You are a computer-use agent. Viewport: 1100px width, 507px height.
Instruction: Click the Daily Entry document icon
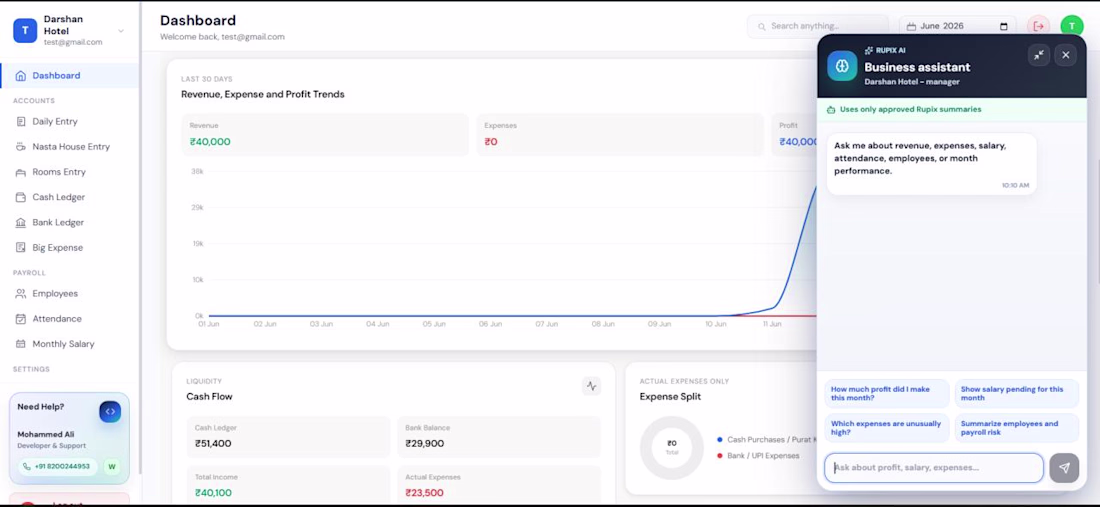(20, 121)
